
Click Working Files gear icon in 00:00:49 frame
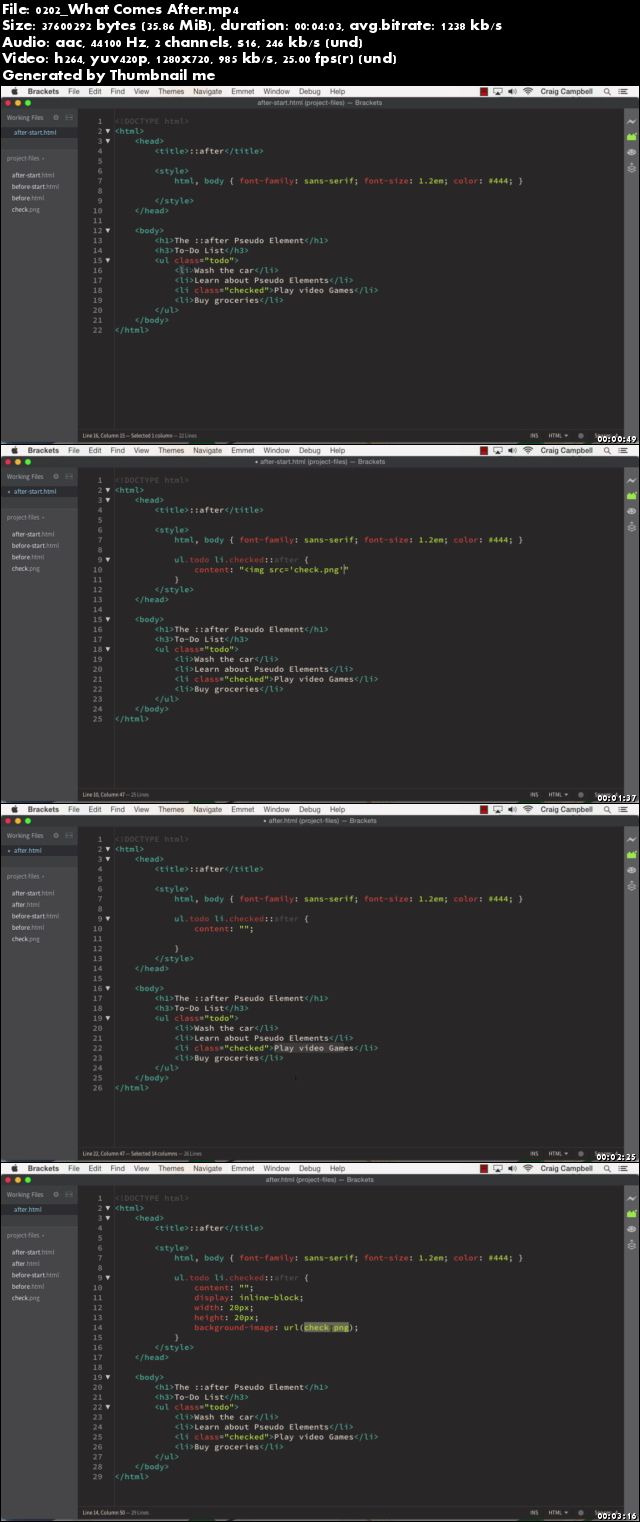pyautogui.click(x=57, y=117)
